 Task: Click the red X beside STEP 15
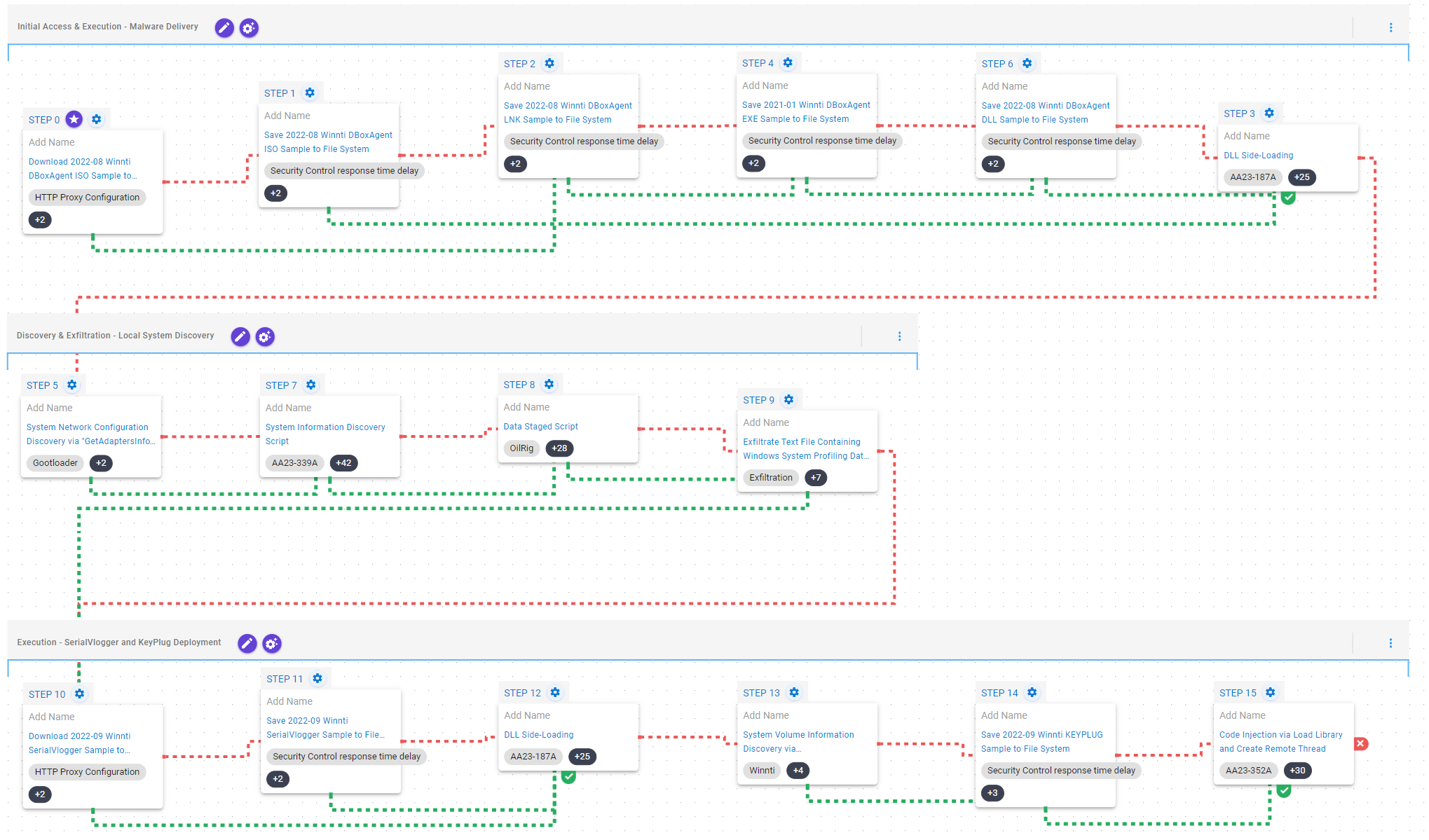coord(1360,744)
